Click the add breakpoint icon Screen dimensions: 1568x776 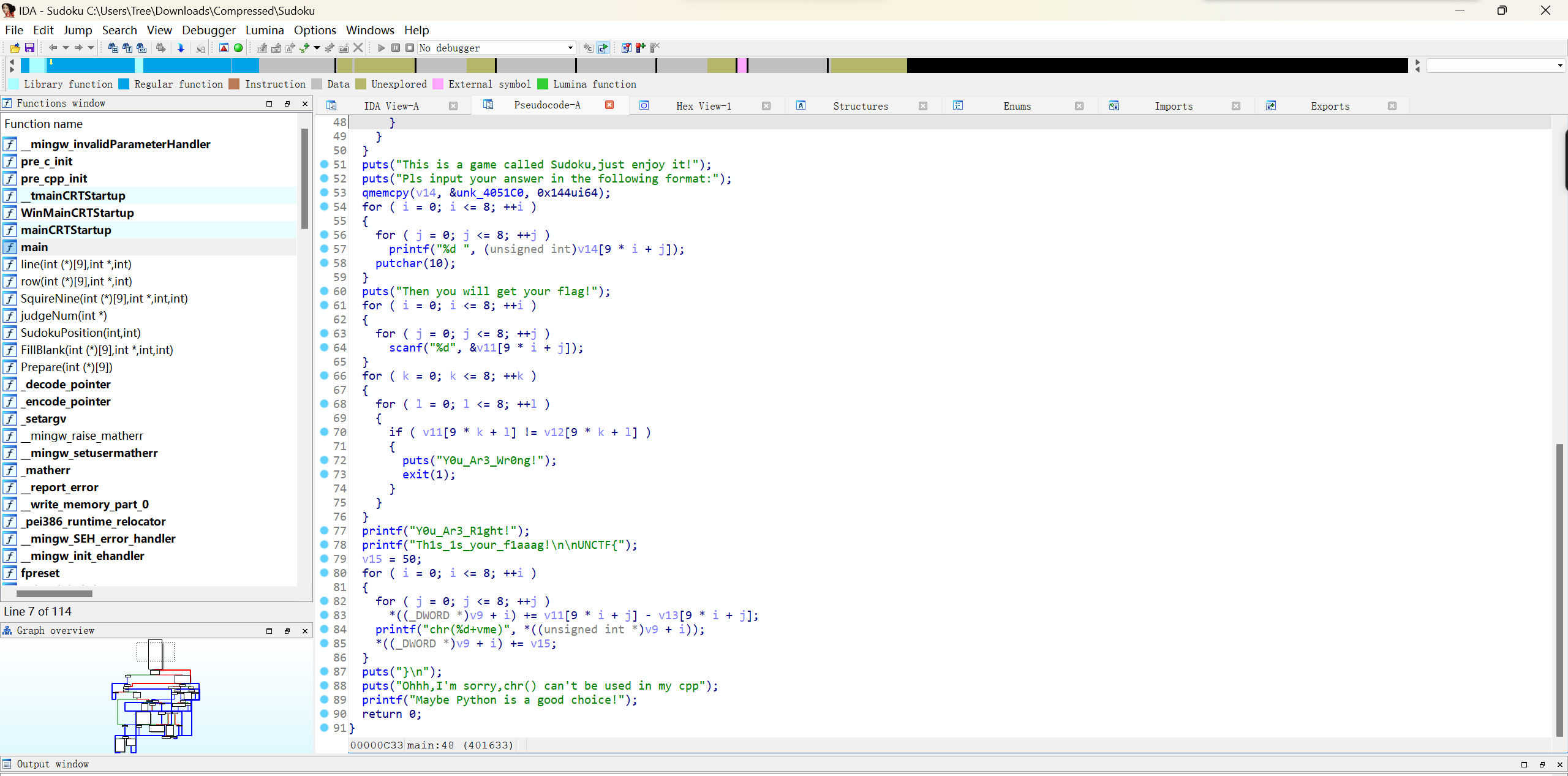640,48
